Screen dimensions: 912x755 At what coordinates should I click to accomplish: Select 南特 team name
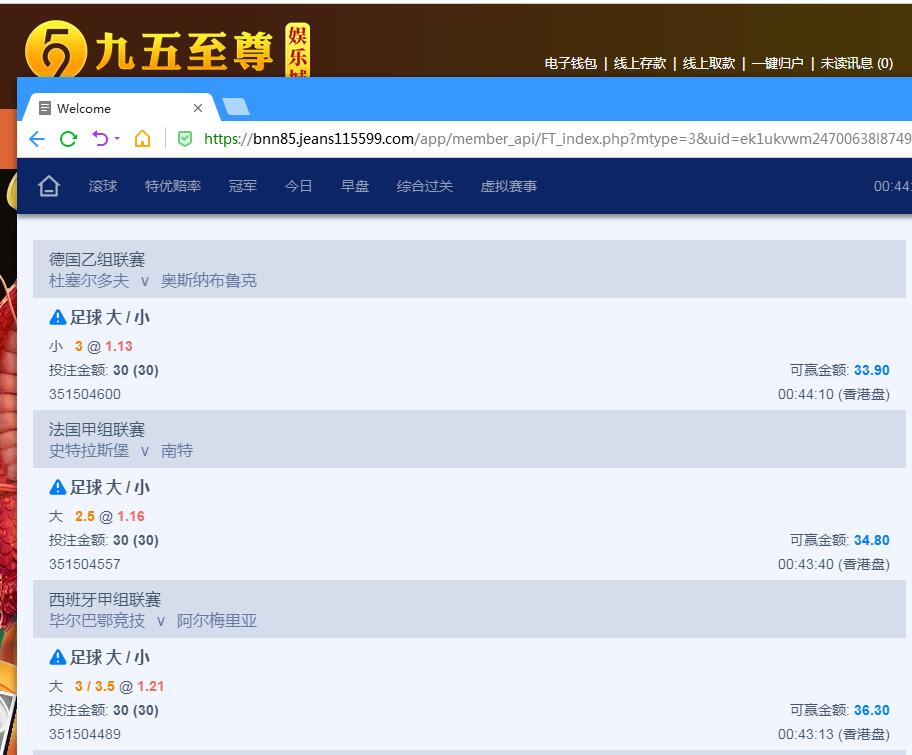(x=177, y=450)
